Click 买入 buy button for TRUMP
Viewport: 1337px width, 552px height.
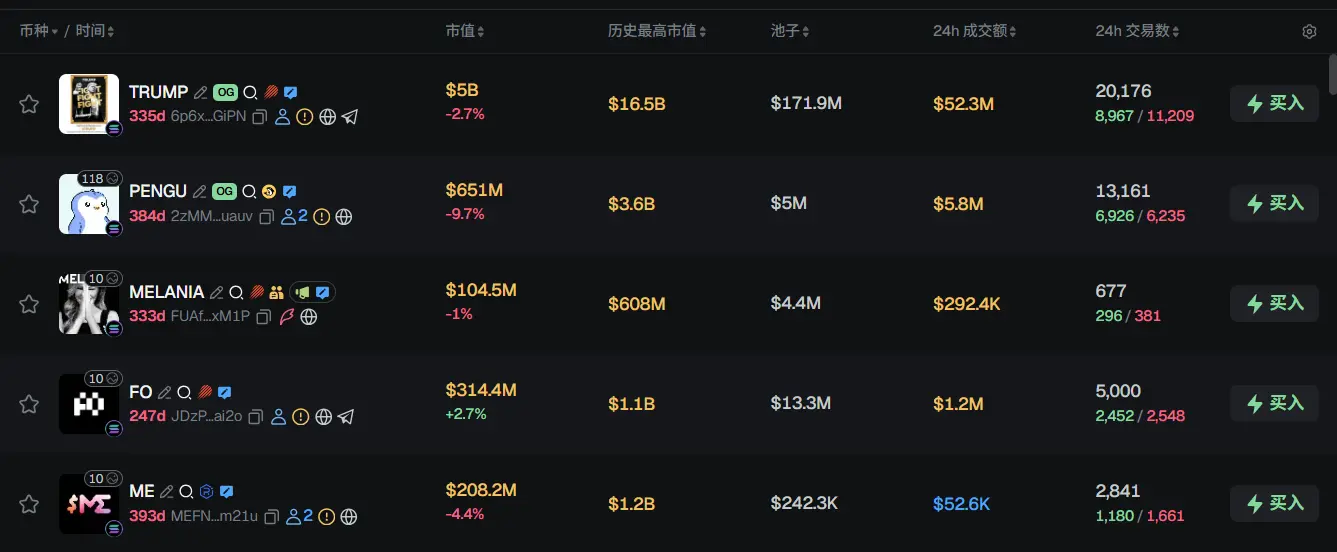tap(1274, 103)
